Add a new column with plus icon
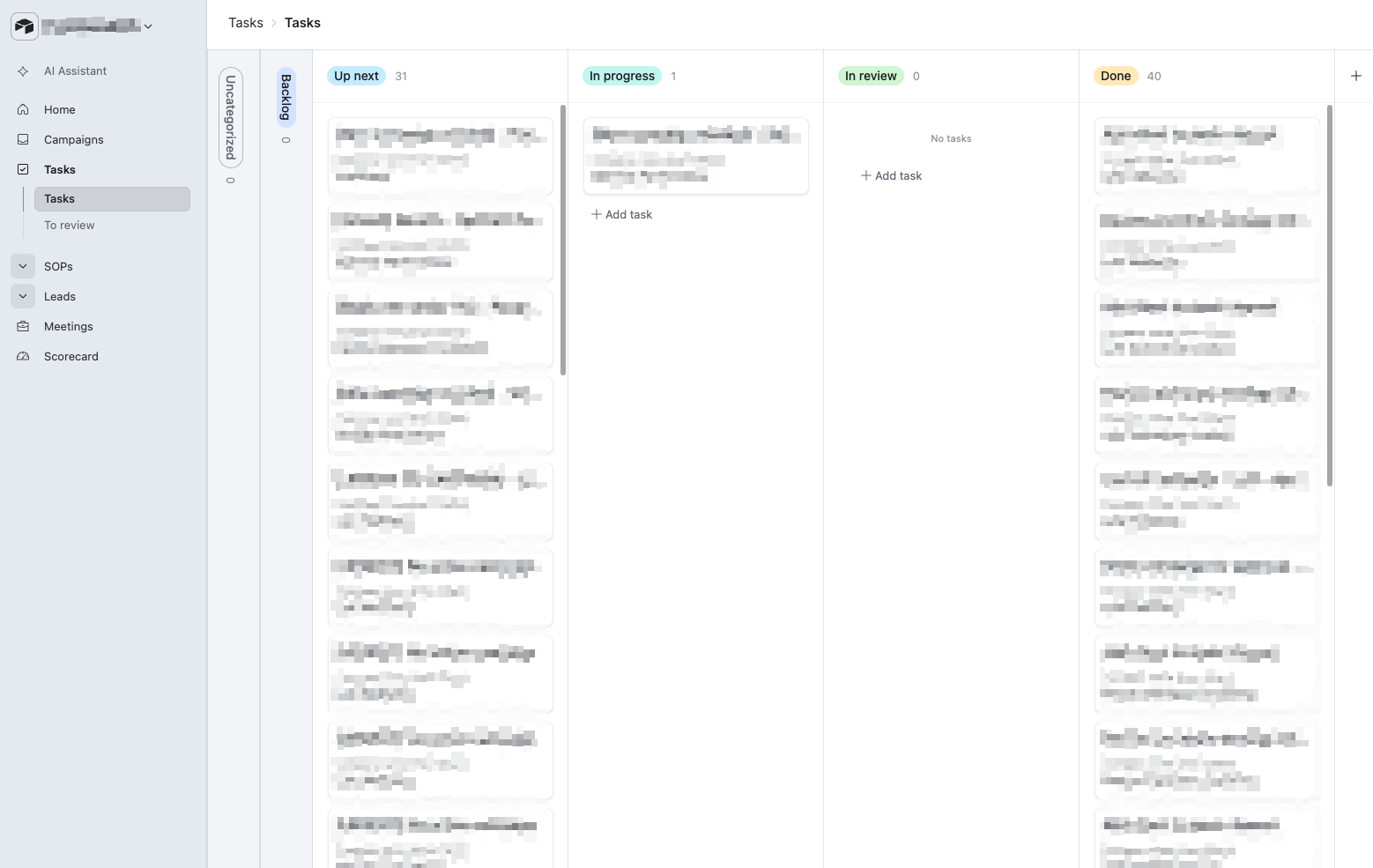 [1355, 76]
